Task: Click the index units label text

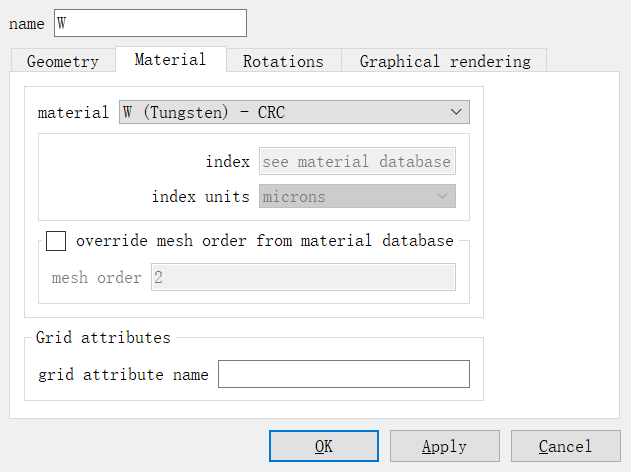Action: 200,197
